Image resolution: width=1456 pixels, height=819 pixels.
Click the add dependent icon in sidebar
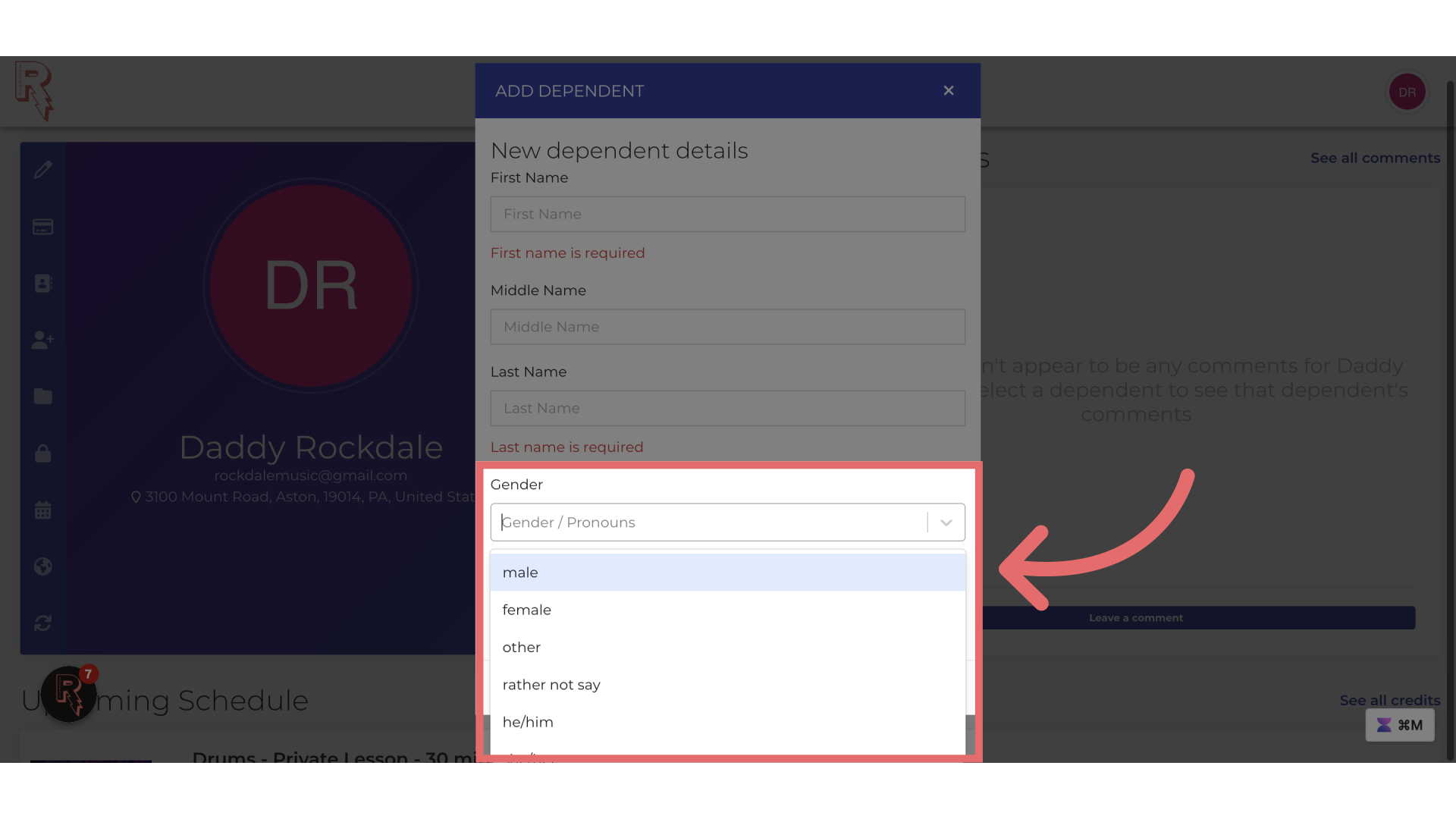click(41, 340)
